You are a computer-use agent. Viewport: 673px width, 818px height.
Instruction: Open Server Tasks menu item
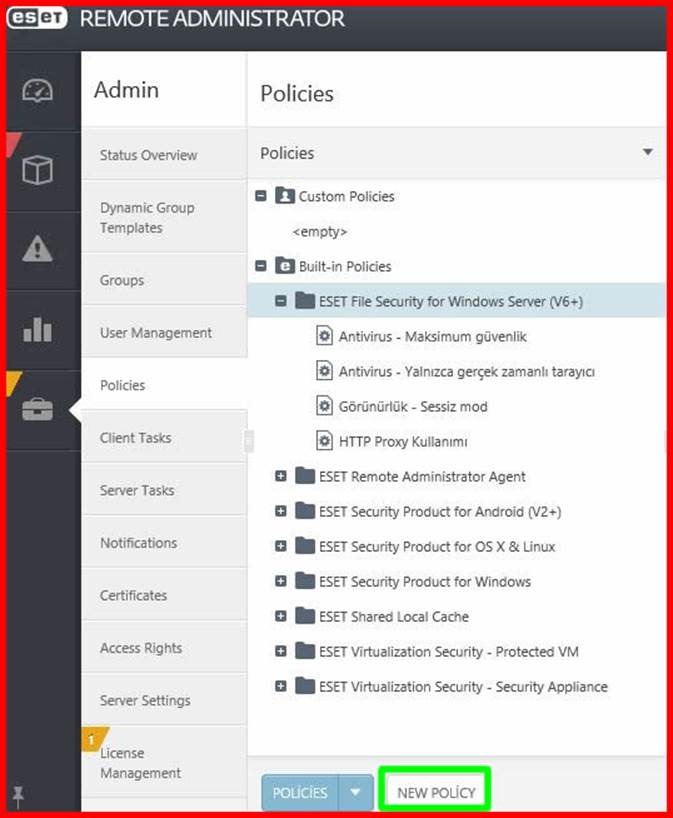pyautogui.click(x=164, y=490)
